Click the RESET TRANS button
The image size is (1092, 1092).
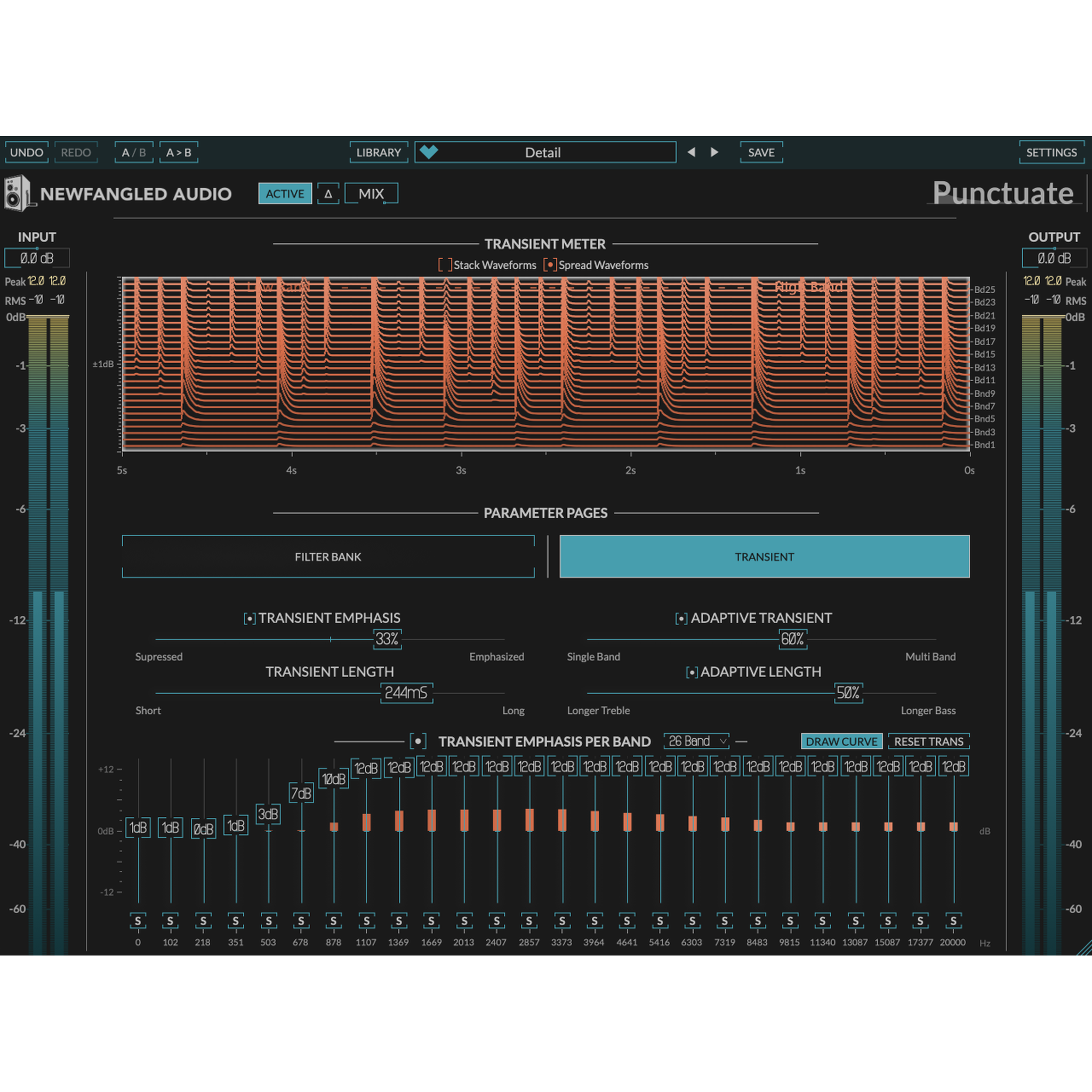tap(928, 741)
